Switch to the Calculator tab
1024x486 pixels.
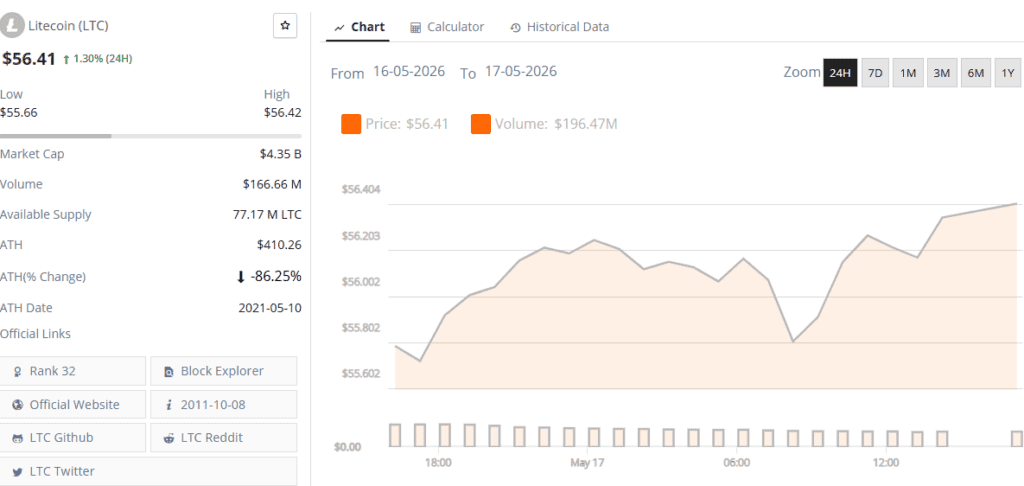pos(447,27)
